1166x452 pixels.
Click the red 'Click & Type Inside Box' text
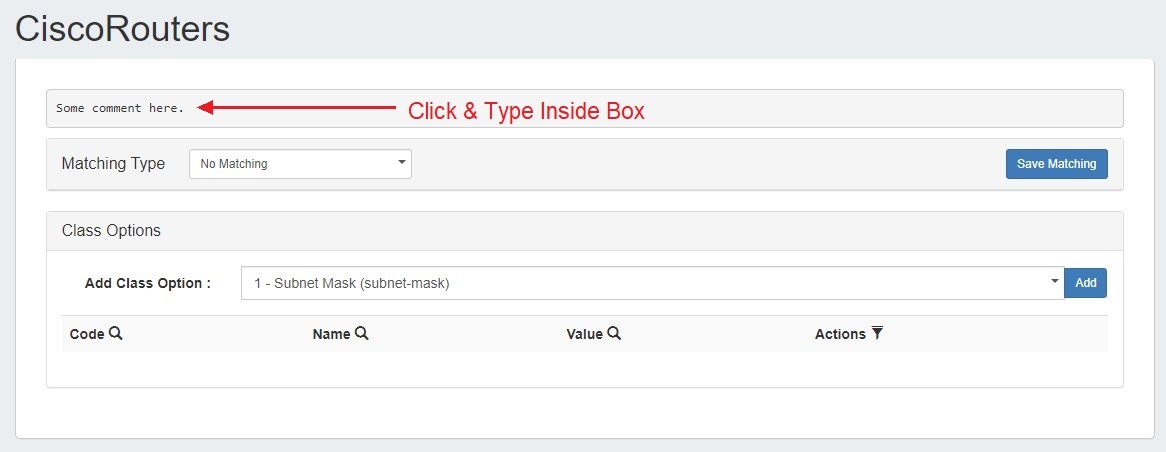[526, 112]
